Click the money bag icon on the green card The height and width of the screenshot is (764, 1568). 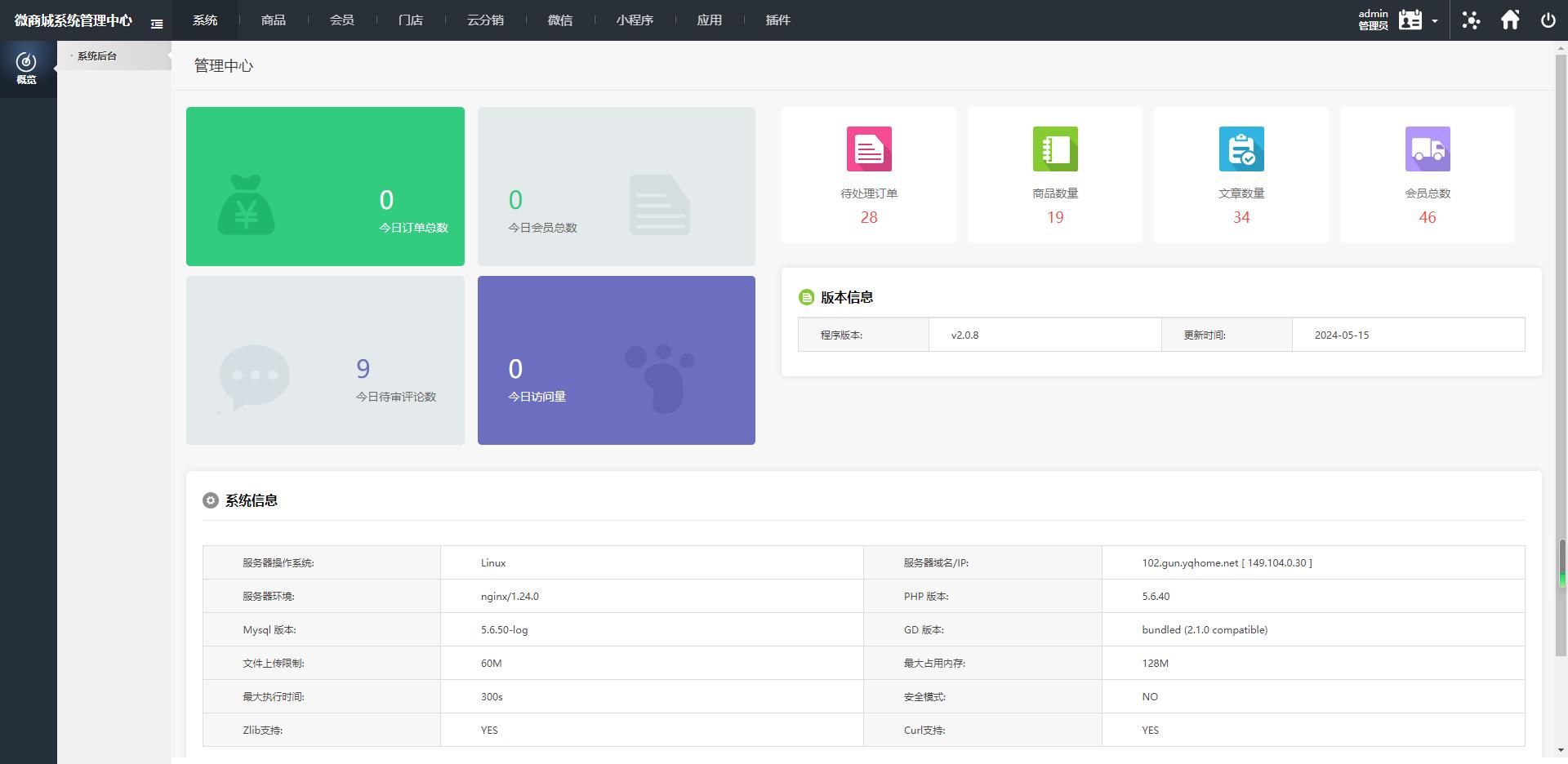click(246, 205)
